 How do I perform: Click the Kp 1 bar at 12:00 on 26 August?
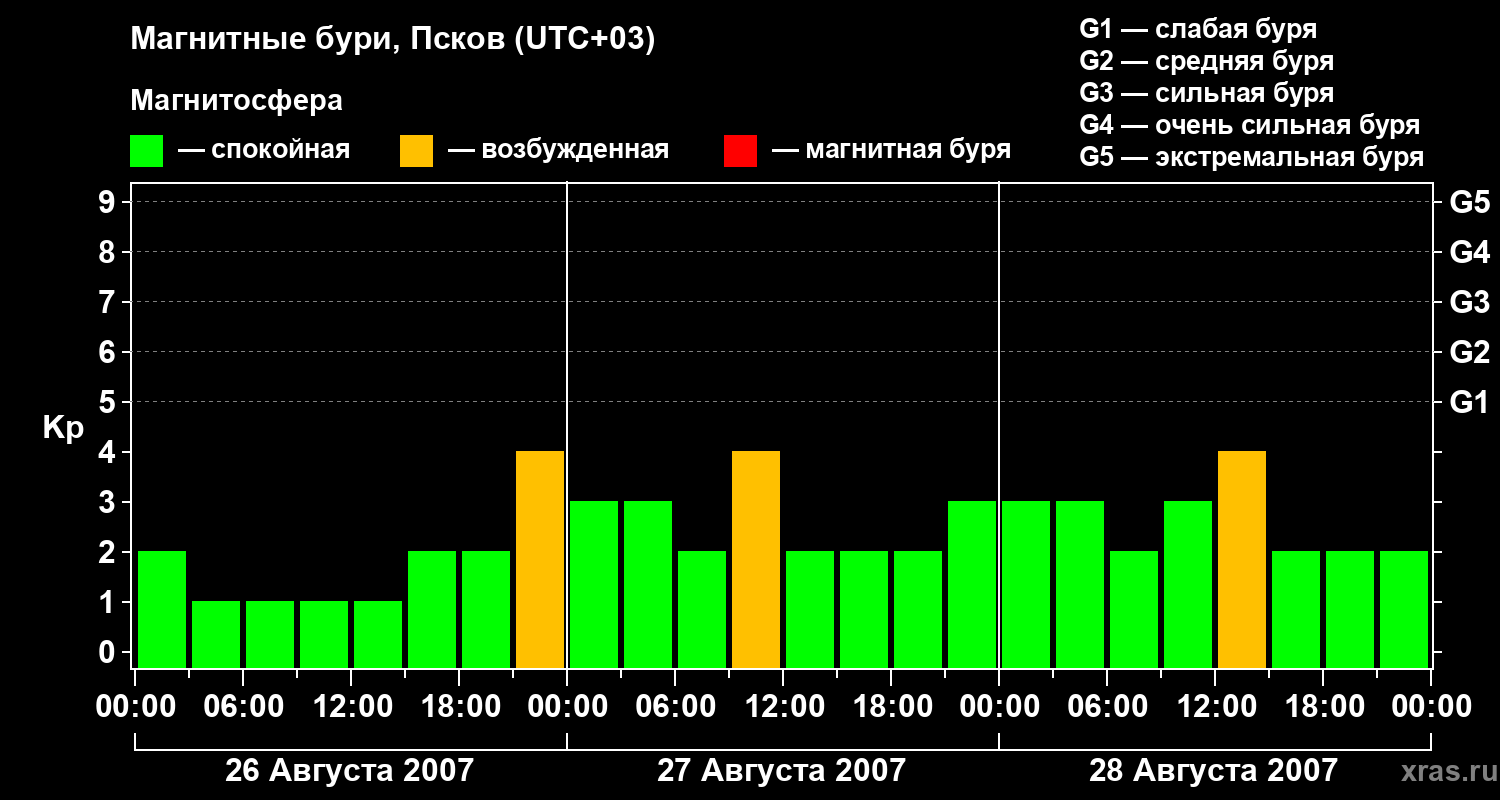[378, 634]
